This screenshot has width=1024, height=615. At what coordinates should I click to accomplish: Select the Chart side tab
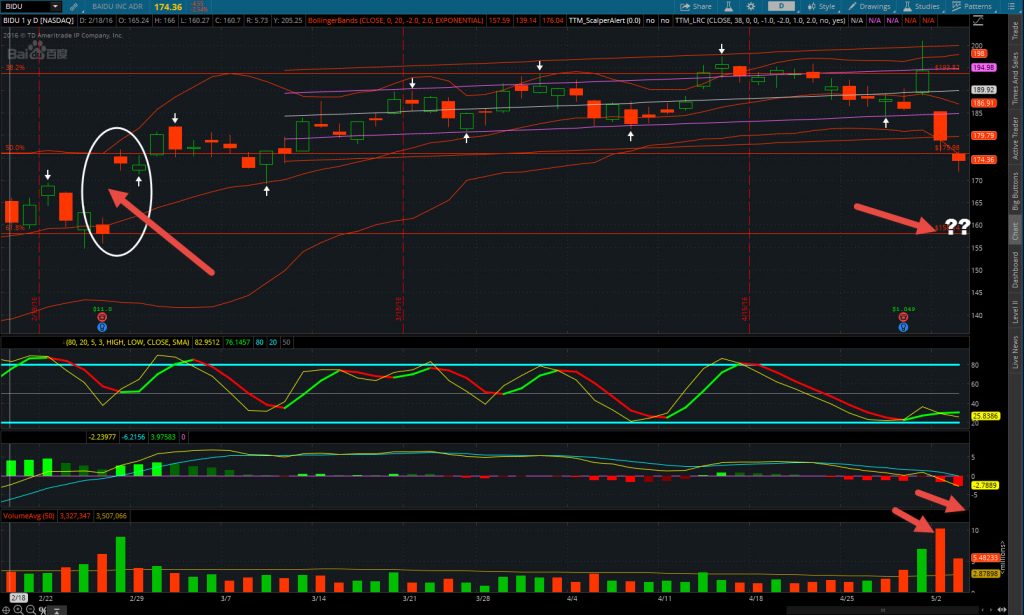coord(1016,231)
